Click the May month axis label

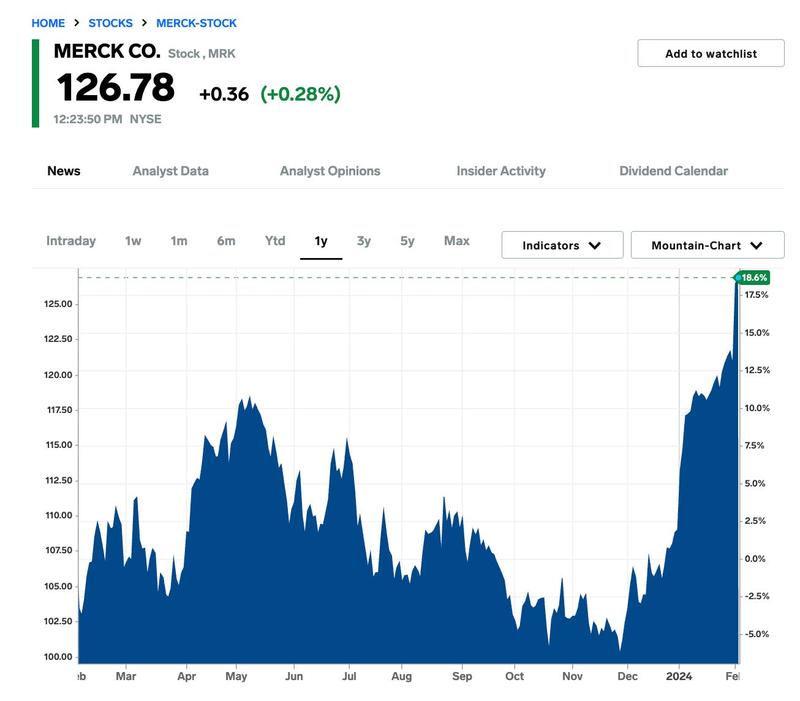click(236, 676)
